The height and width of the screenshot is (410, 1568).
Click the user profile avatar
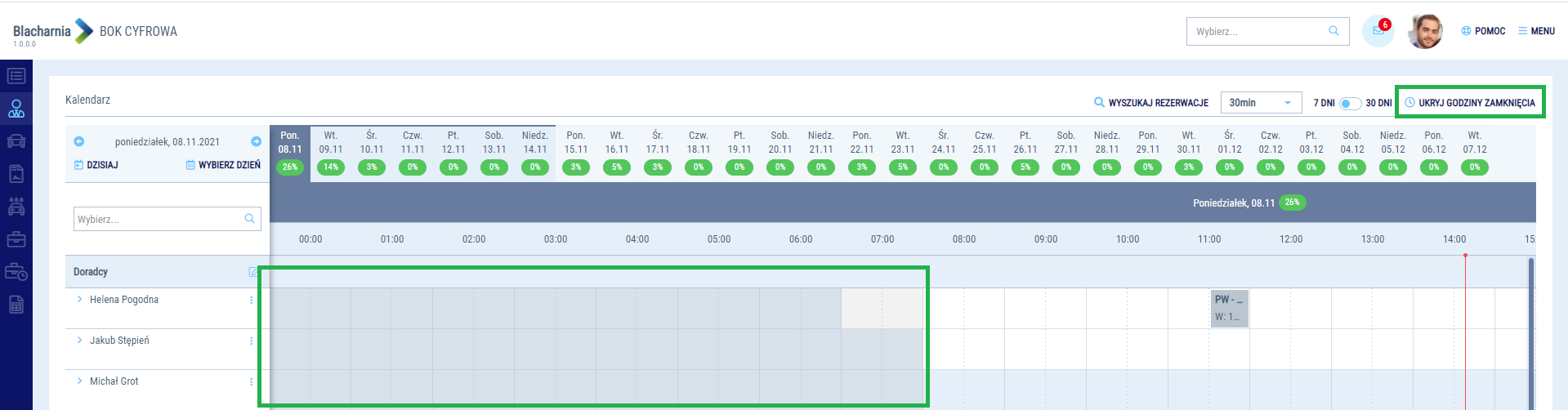(1425, 31)
